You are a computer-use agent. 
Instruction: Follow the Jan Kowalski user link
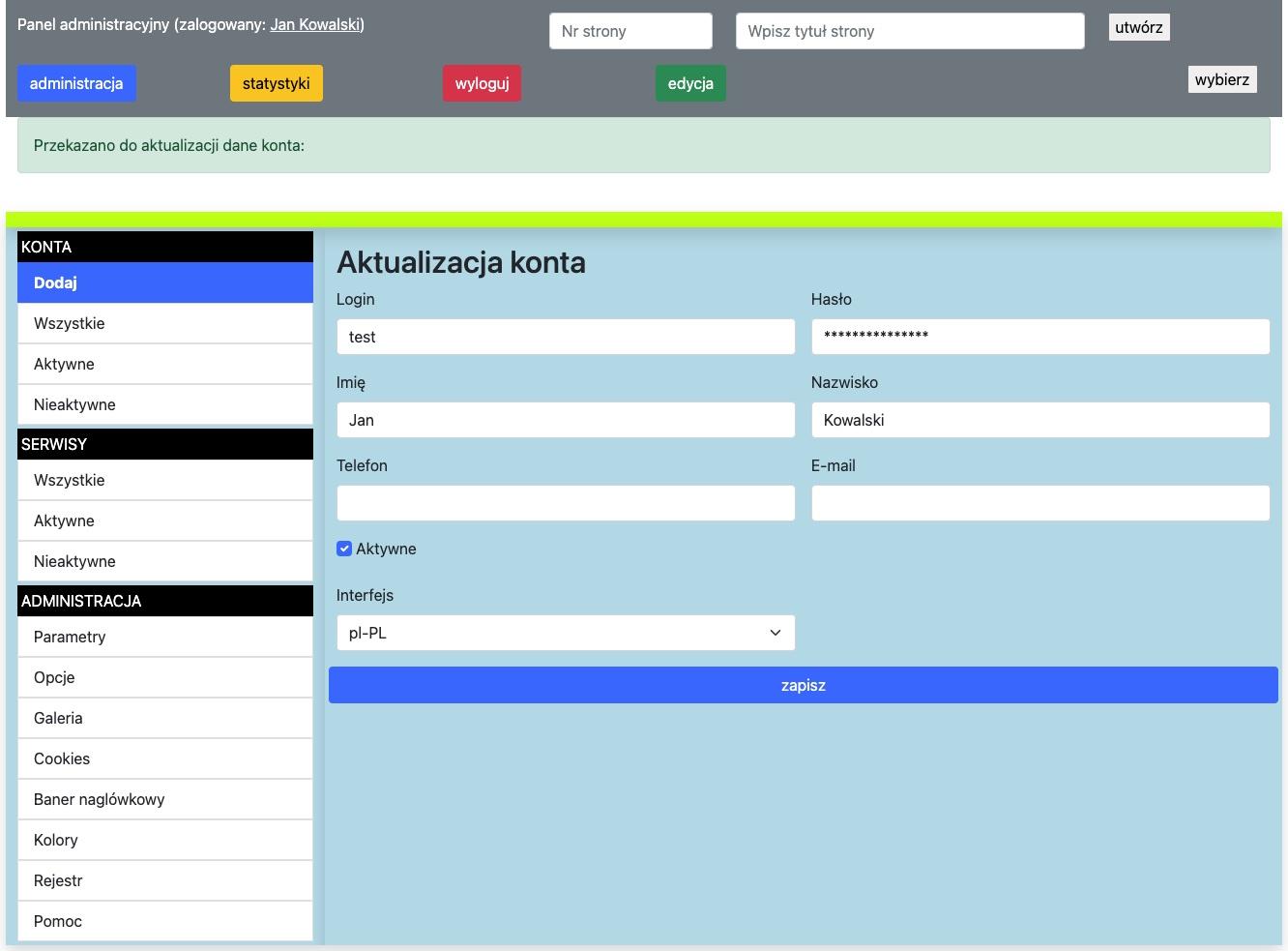(315, 25)
